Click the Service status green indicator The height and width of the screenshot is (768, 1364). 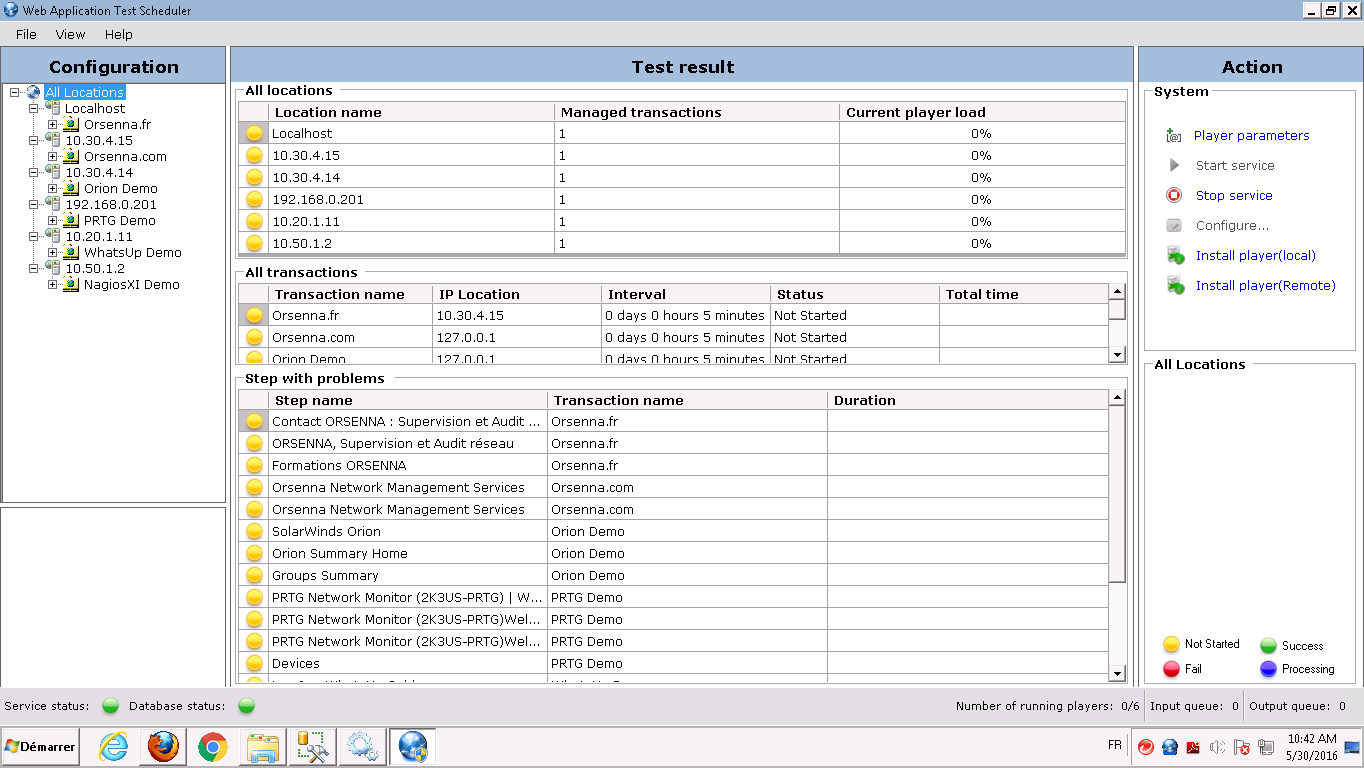tap(110, 706)
